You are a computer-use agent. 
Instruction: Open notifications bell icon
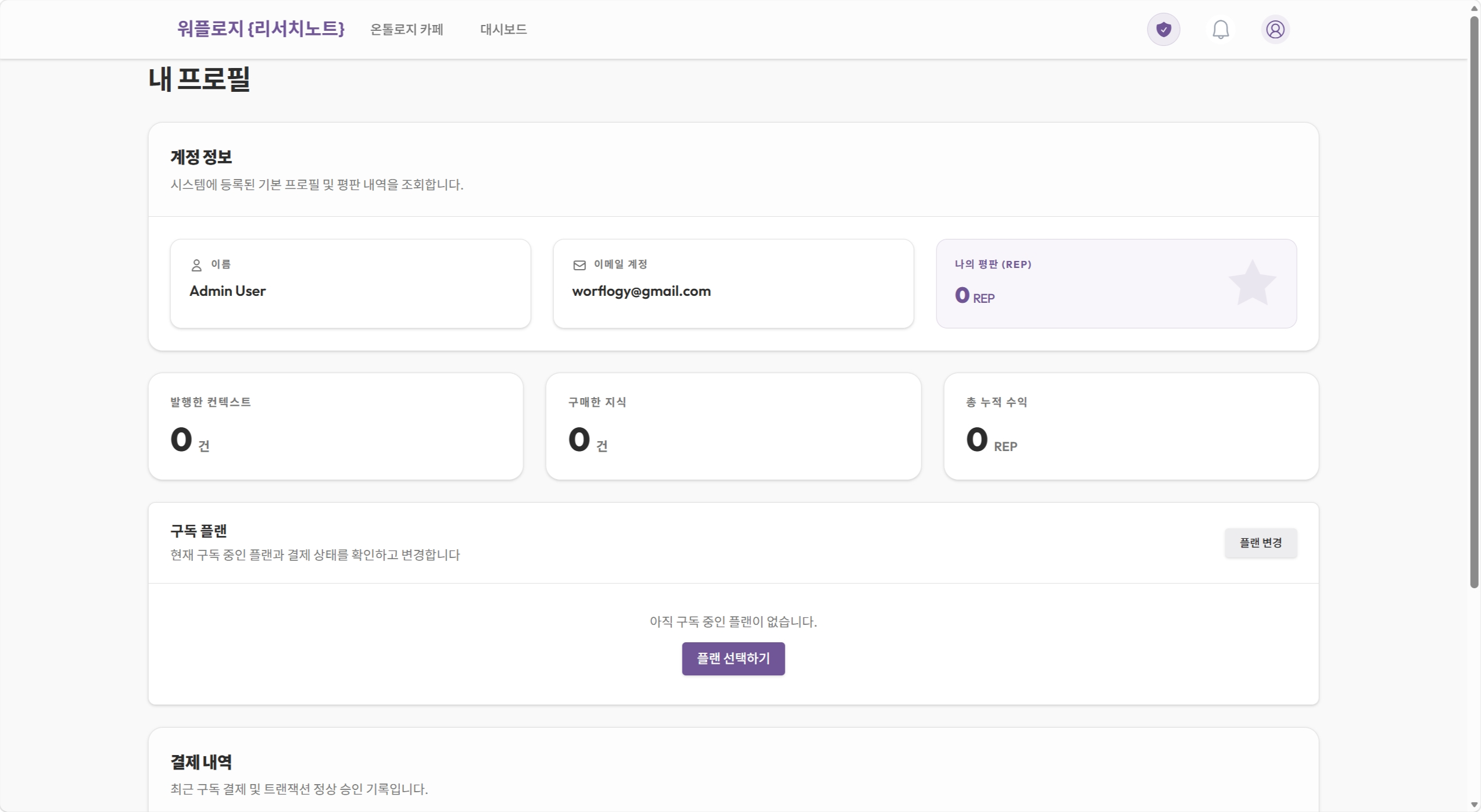click(1221, 29)
